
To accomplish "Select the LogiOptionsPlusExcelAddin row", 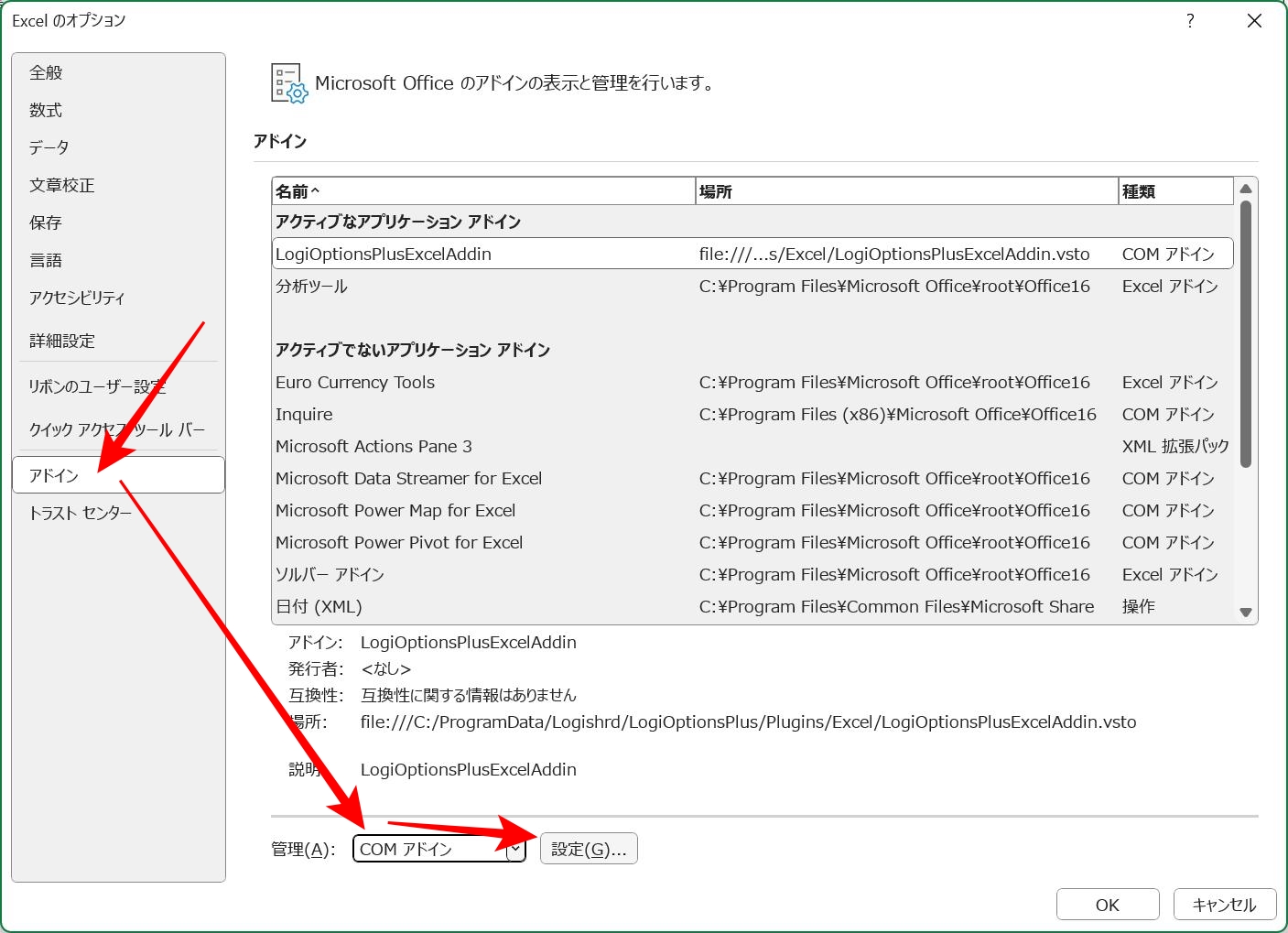I will coord(752,254).
